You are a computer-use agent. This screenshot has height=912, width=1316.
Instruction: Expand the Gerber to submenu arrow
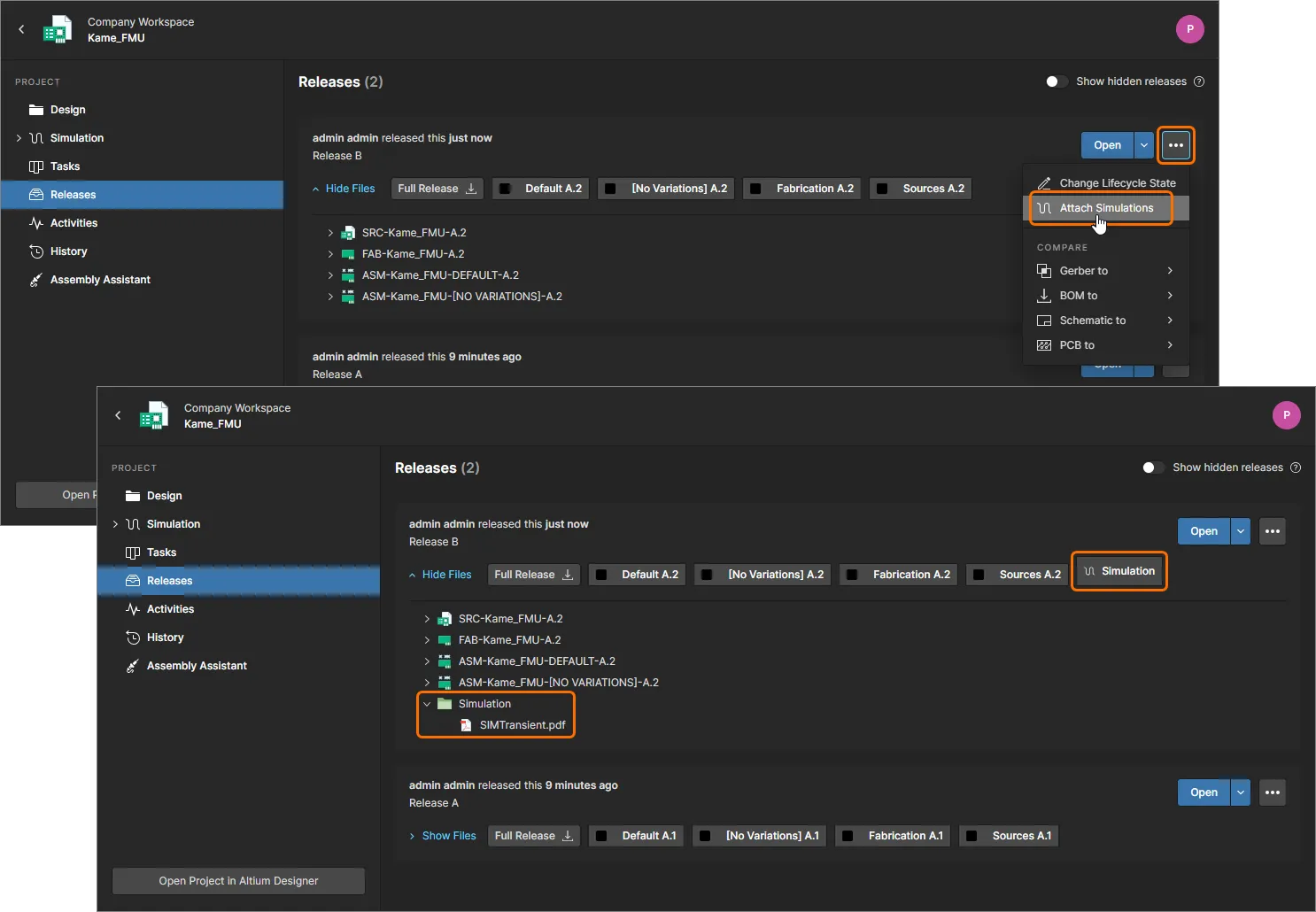coord(1170,271)
